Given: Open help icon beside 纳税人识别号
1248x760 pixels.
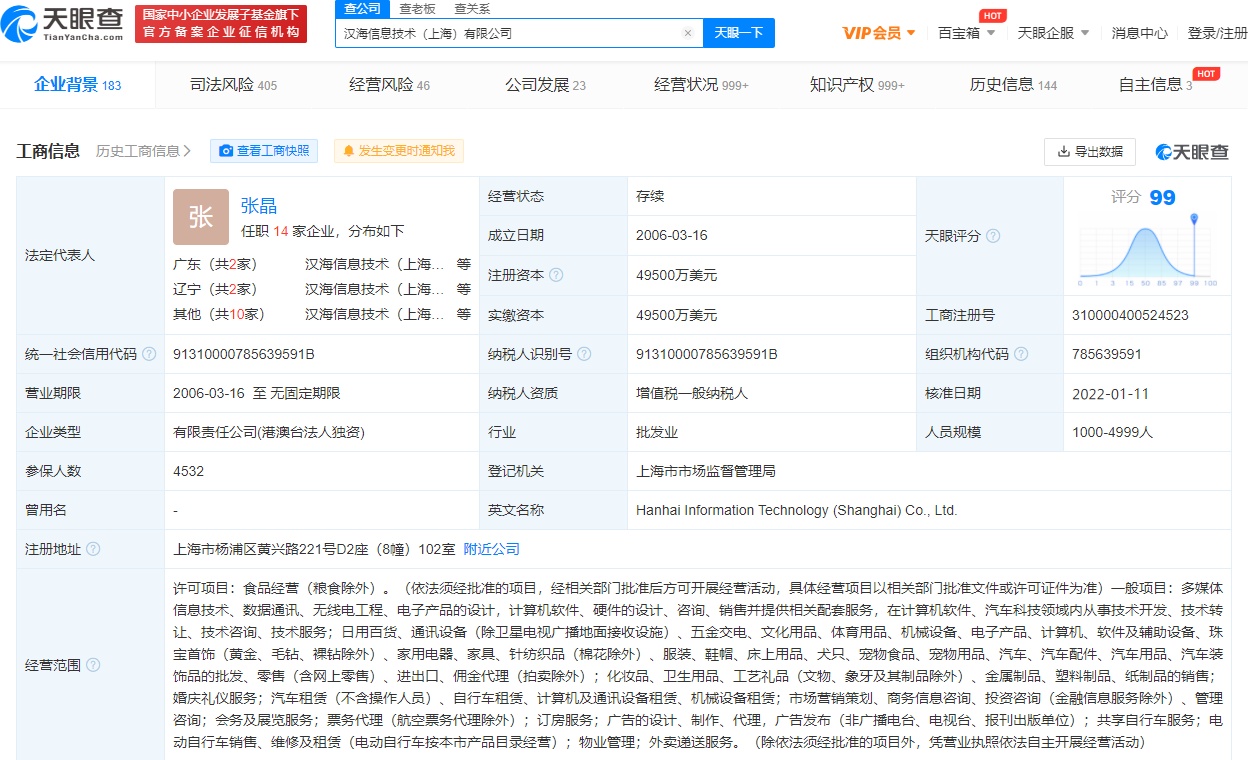Looking at the screenshot, I should [584, 354].
